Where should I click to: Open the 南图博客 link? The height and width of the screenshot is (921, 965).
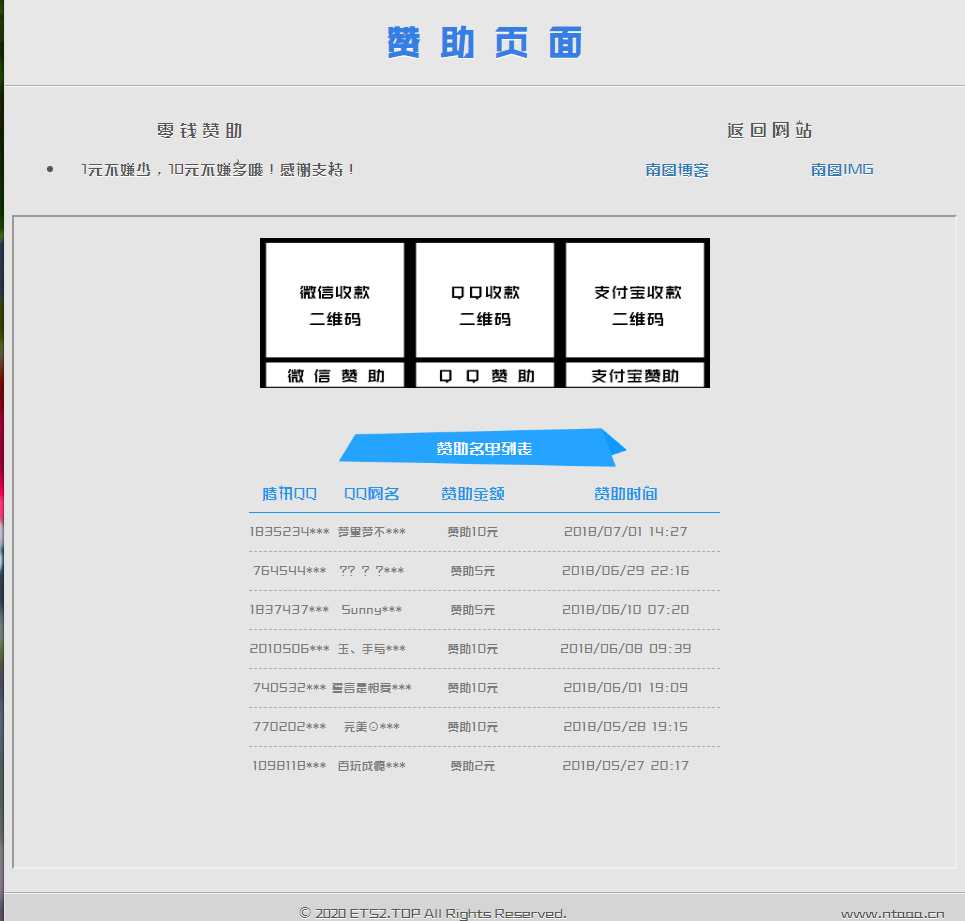click(677, 169)
